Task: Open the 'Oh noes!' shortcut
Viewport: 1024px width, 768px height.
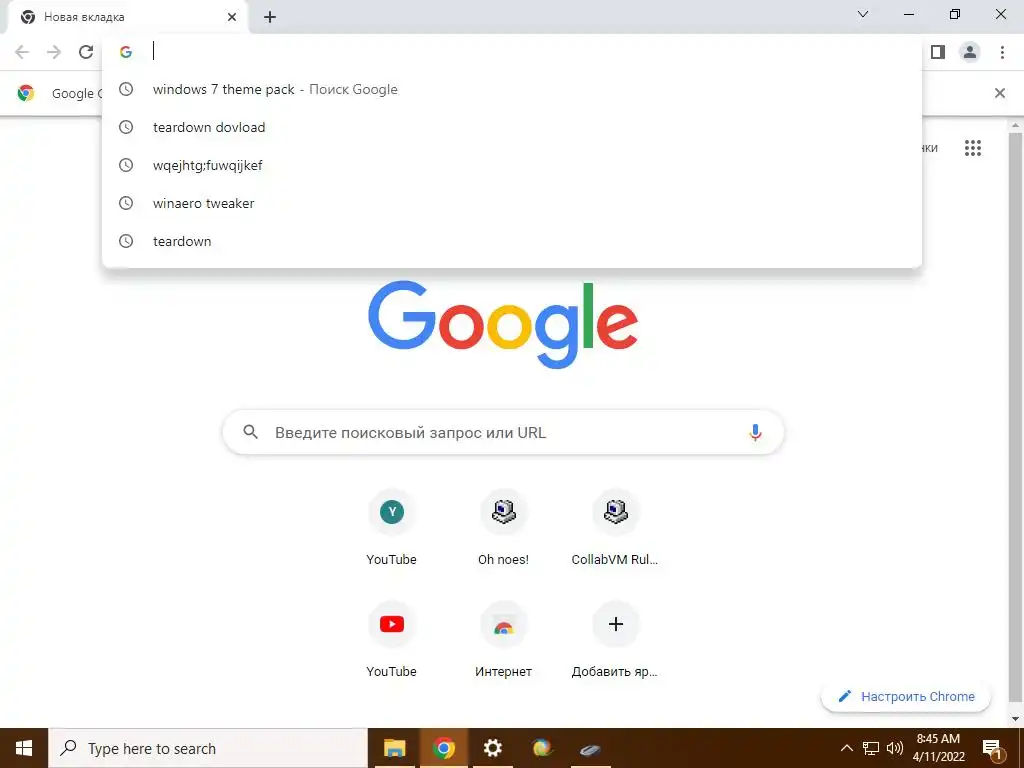Action: (504, 529)
